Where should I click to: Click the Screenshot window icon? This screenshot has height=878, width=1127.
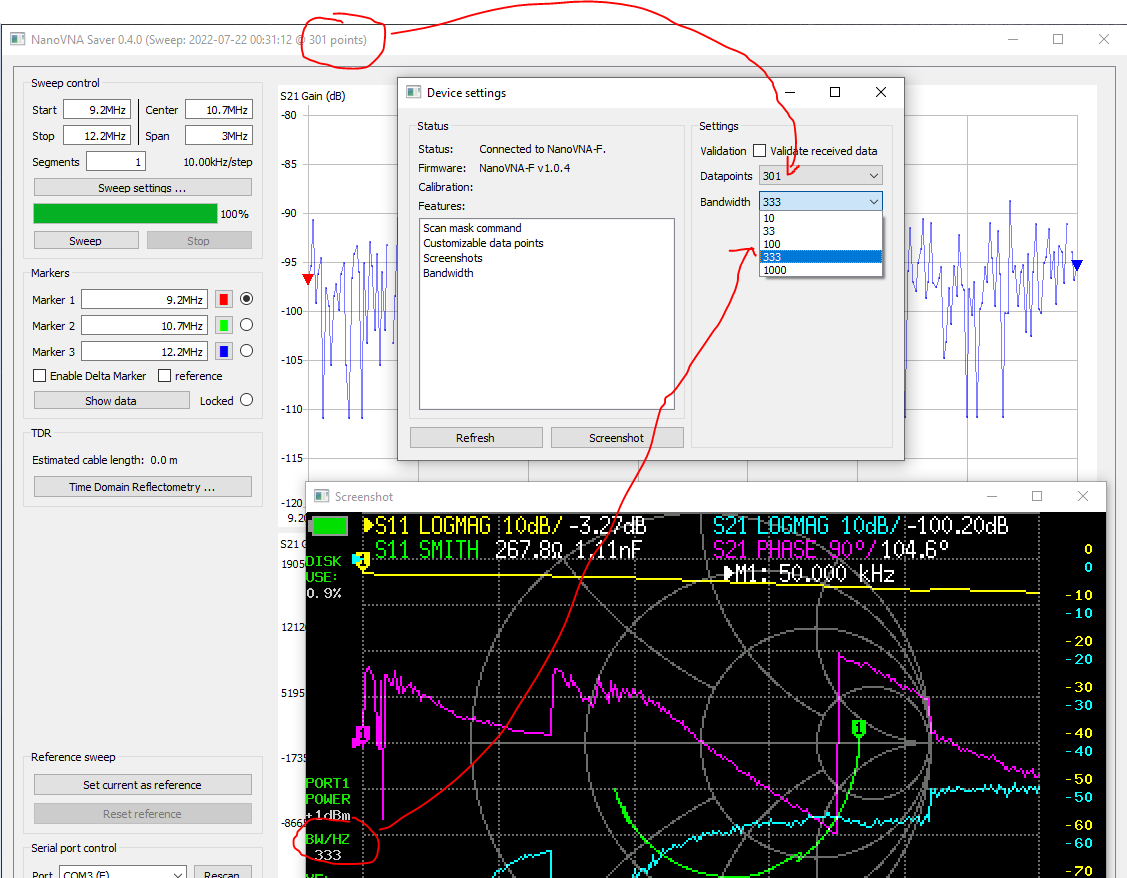(321, 496)
